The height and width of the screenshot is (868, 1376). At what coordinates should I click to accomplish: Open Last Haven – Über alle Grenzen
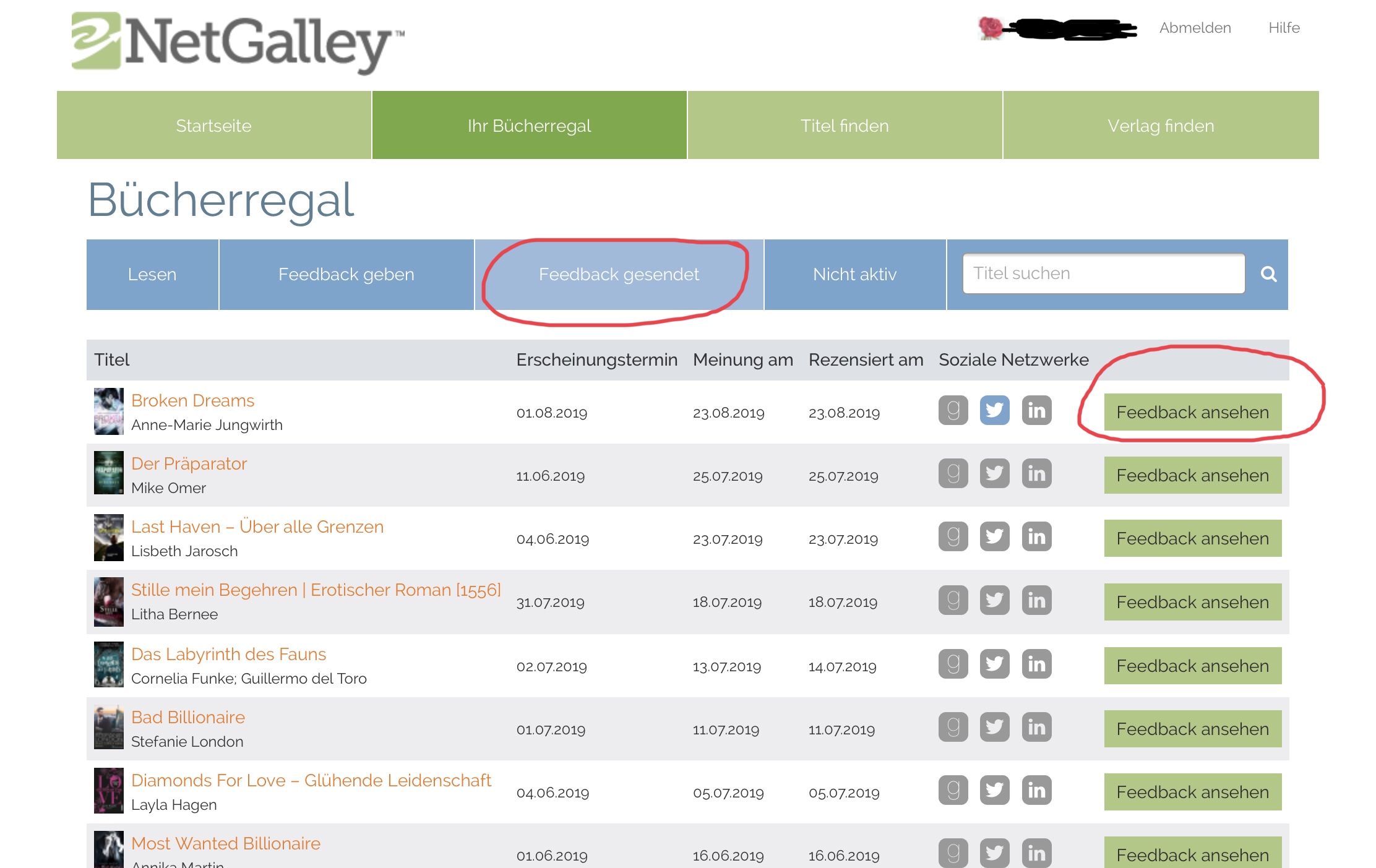(x=257, y=527)
